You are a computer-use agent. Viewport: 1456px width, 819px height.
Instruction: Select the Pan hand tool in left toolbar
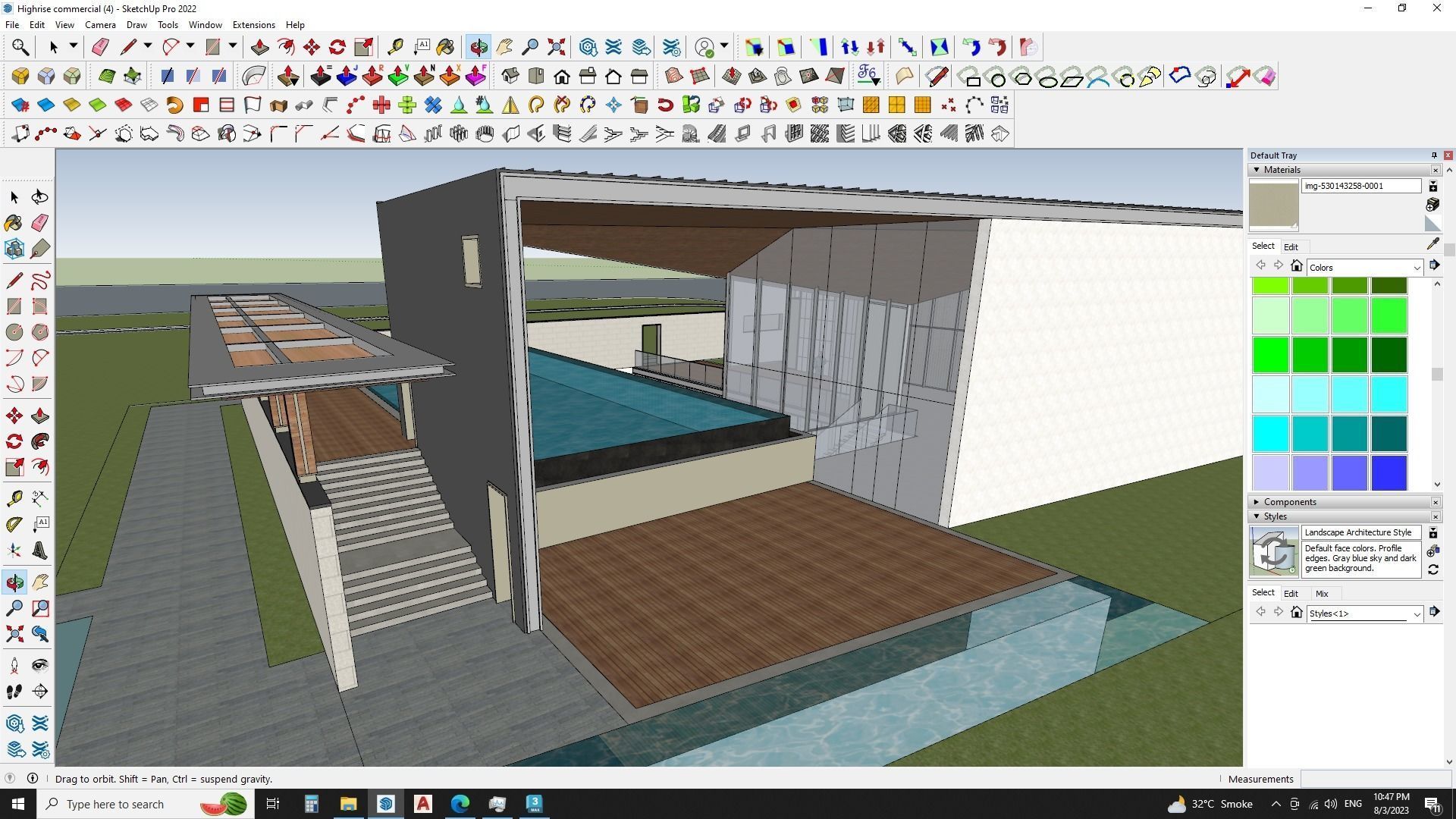(39, 582)
